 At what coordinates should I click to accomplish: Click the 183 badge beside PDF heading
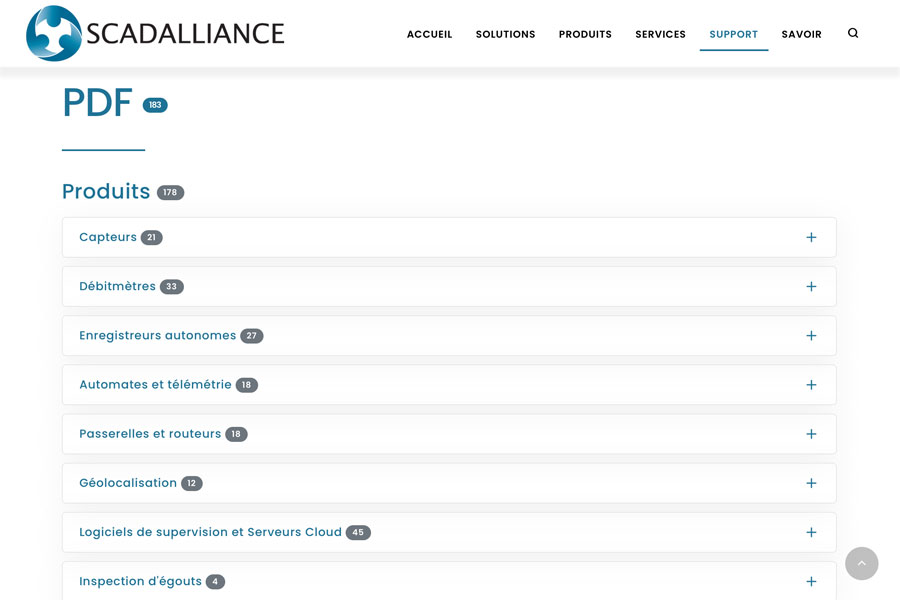(155, 105)
